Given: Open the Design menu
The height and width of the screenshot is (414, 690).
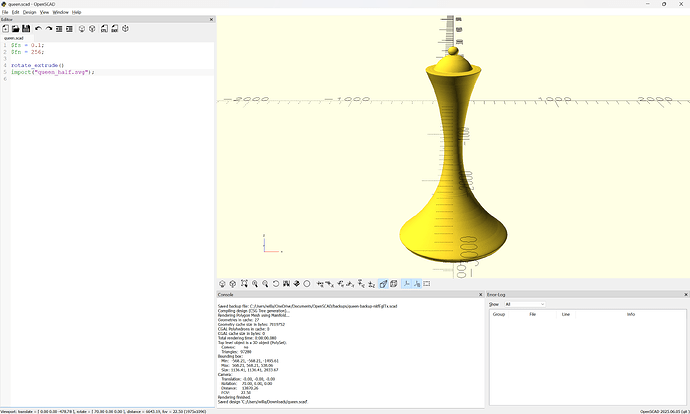Looking at the screenshot, I should click(x=29, y=12).
